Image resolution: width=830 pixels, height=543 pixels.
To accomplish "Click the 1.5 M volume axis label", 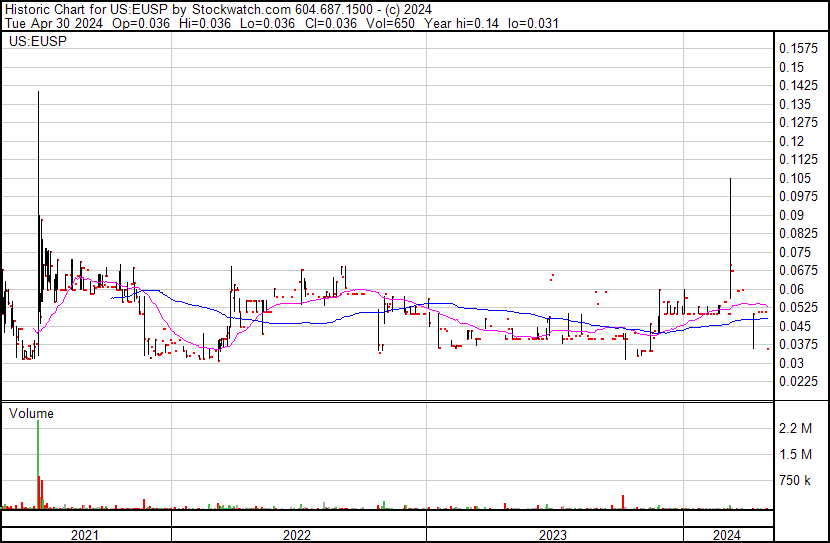I will point(801,455).
